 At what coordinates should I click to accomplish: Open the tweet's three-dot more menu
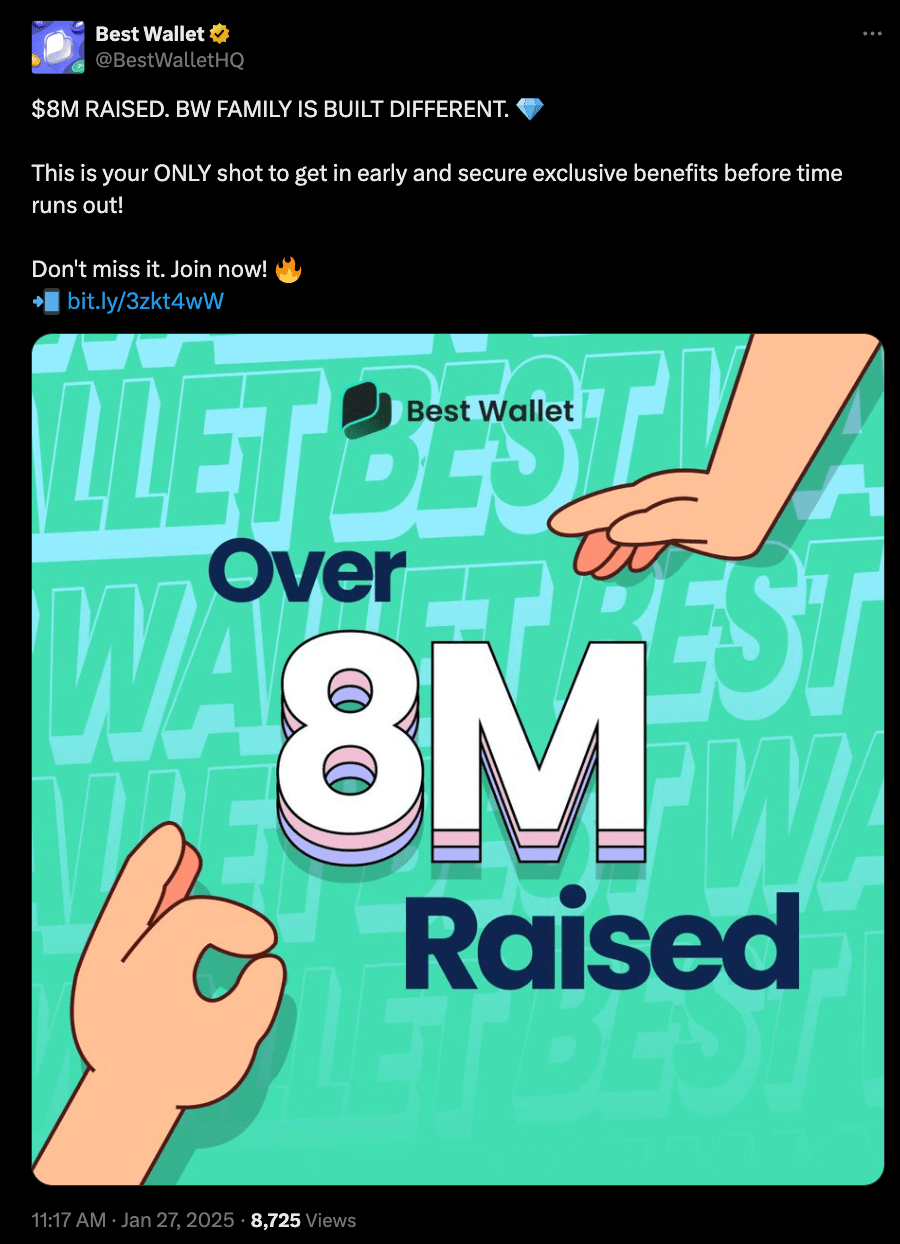pyautogui.click(x=872, y=34)
